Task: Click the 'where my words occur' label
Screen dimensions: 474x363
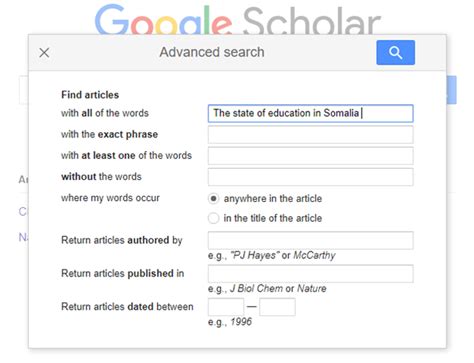Action: pyautogui.click(x=110, y=198)
